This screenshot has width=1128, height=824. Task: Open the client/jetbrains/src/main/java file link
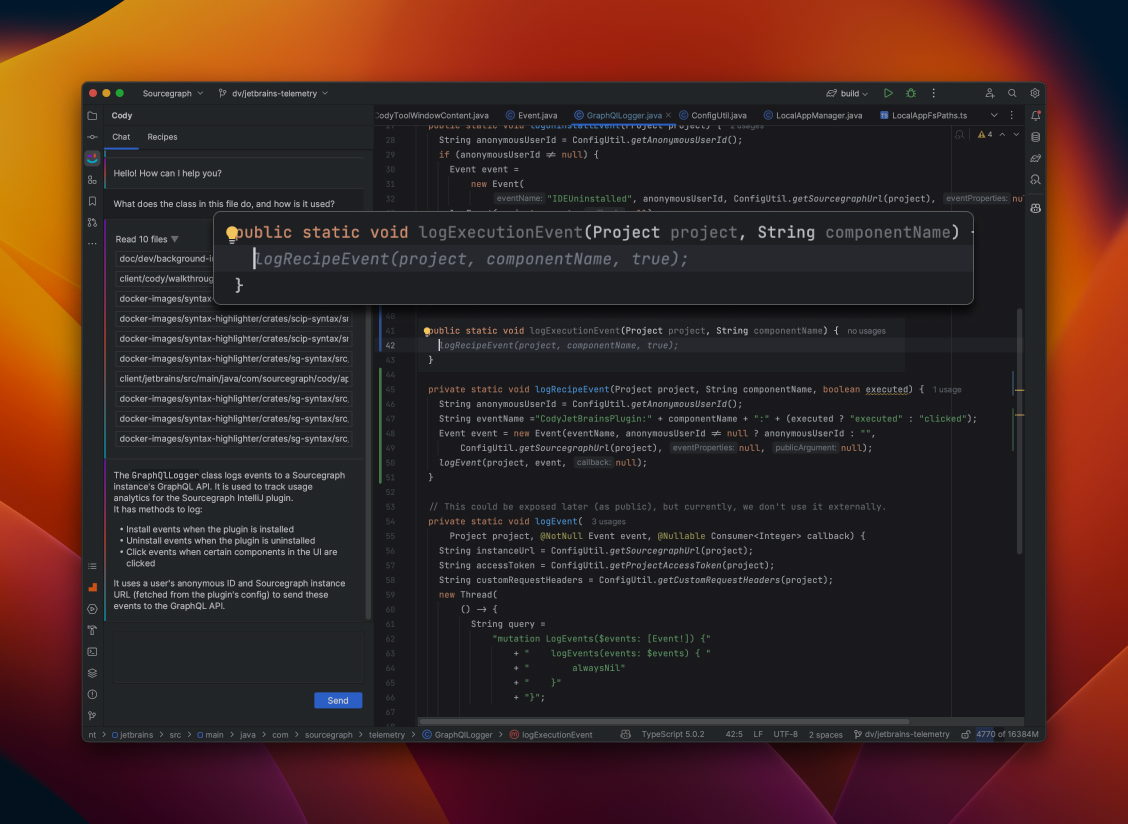click(x=234, y=379)
